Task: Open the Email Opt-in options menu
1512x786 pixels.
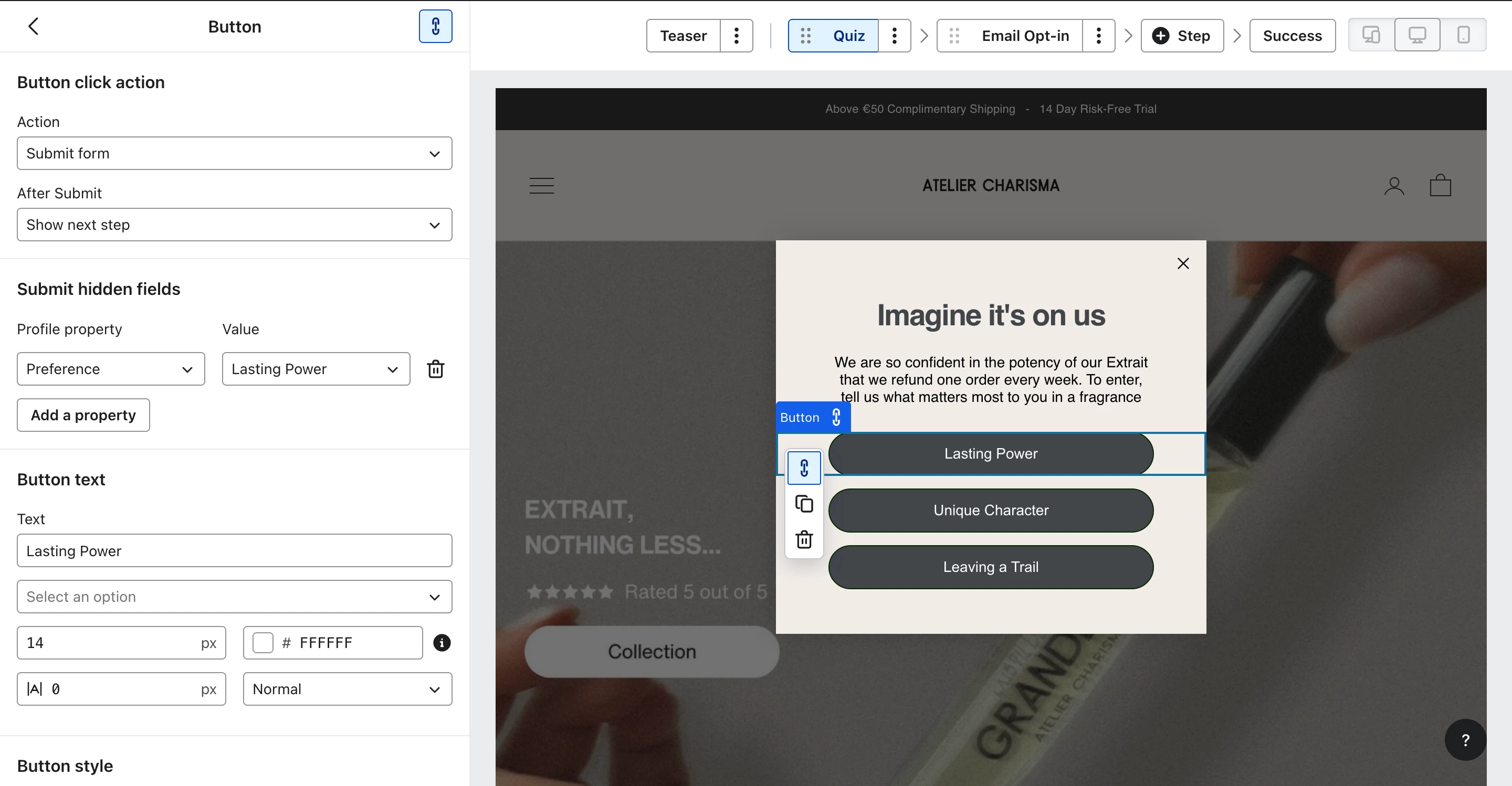Action: (1098, 36)
